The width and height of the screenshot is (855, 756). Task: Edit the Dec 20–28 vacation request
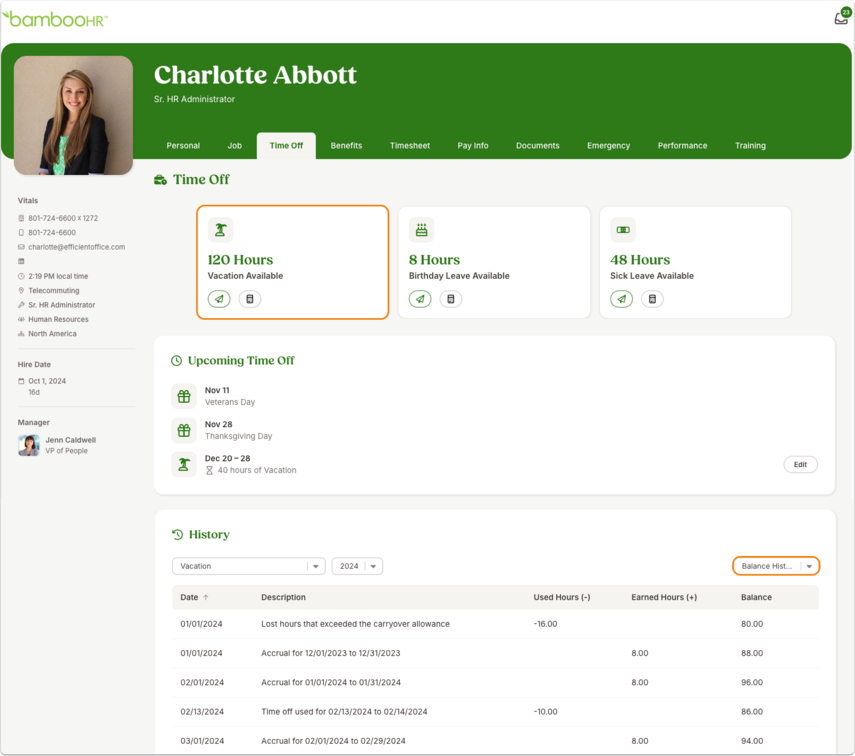(800, 465)
